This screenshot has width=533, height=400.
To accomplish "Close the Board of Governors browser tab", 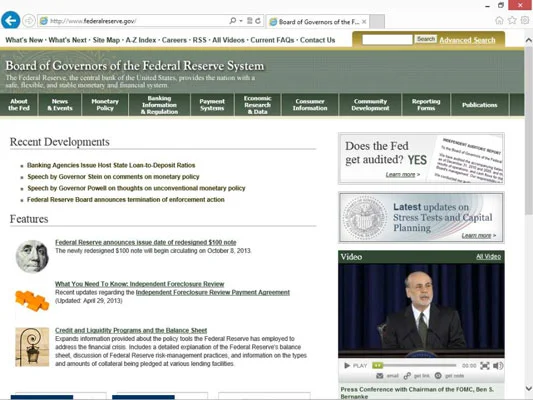I will pos(364,22).
